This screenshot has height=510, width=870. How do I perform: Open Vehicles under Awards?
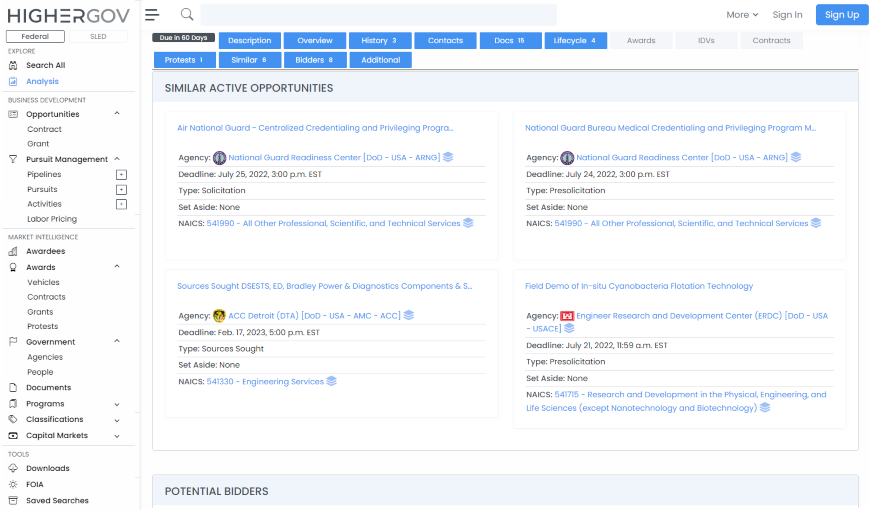pyautogui.click(x=43, y=282)
